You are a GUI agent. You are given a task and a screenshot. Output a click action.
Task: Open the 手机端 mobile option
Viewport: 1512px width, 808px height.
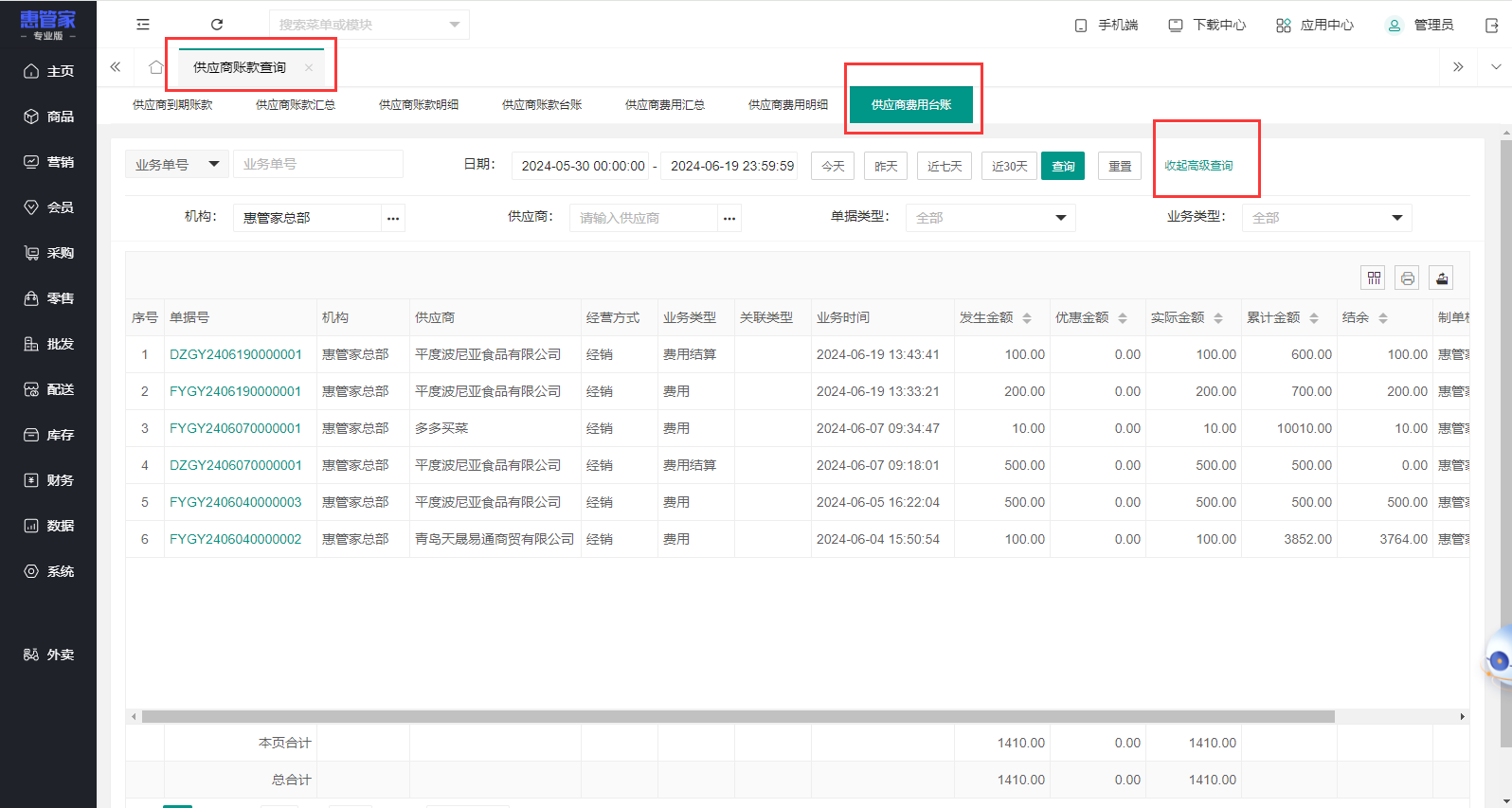pyautogui.click(x=1107, y=25)
